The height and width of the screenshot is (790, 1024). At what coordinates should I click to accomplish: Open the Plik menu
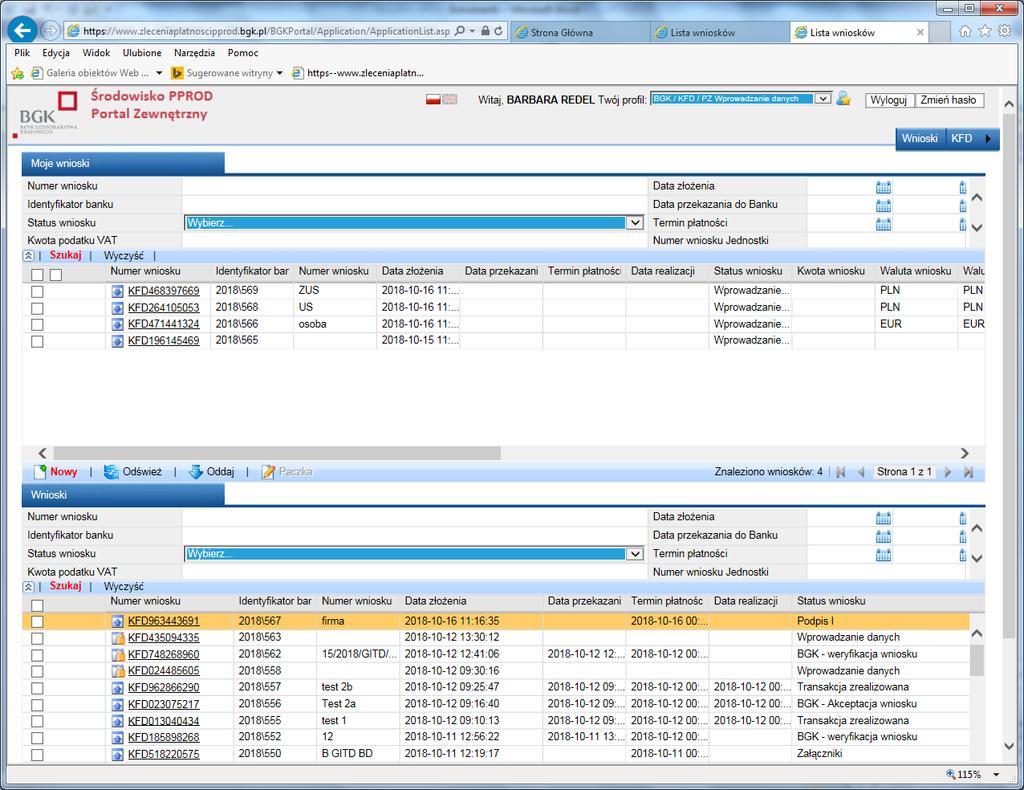[x=22, y=53]
